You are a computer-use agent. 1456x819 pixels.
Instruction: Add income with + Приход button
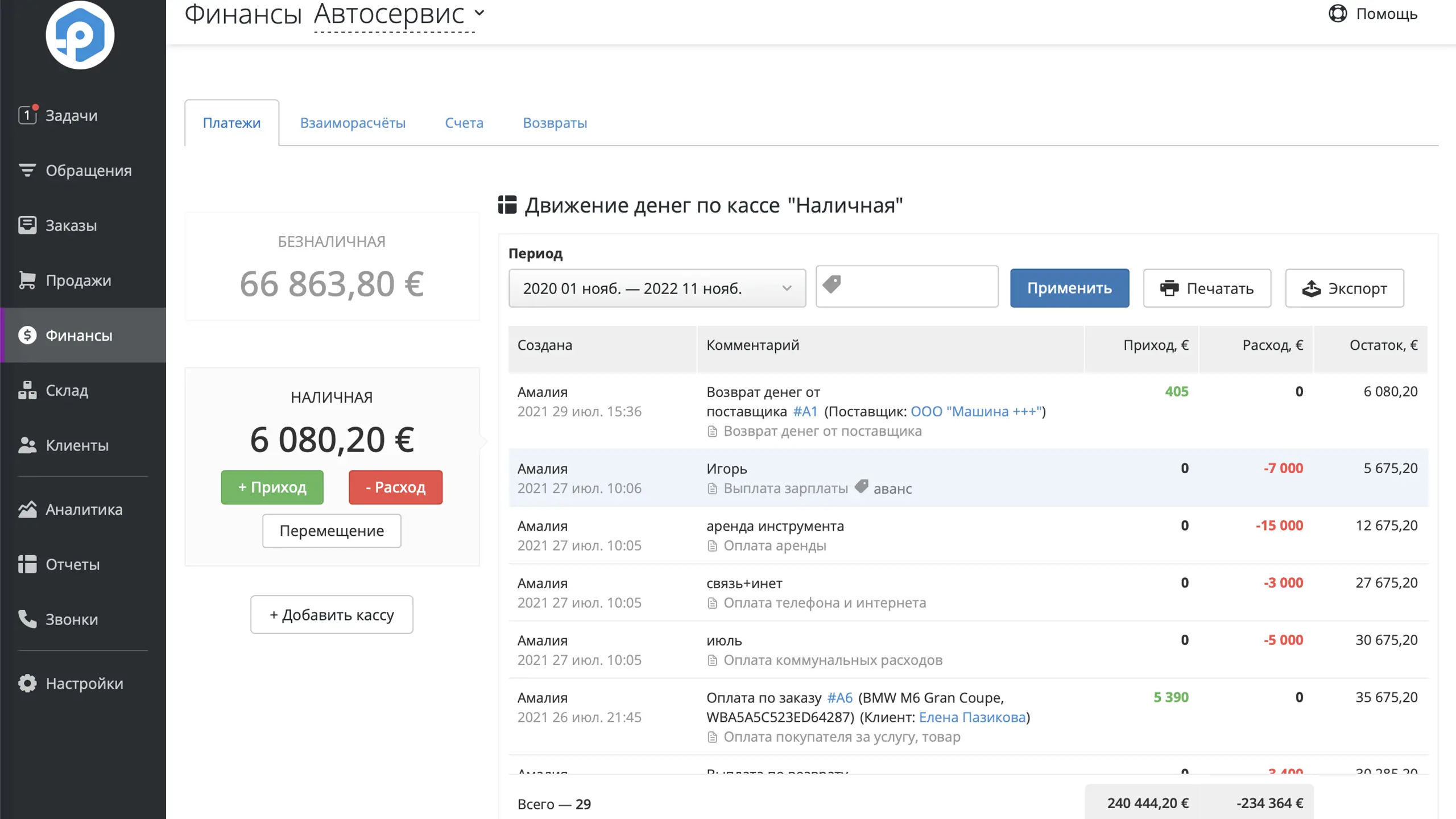(x=272, y=487)
